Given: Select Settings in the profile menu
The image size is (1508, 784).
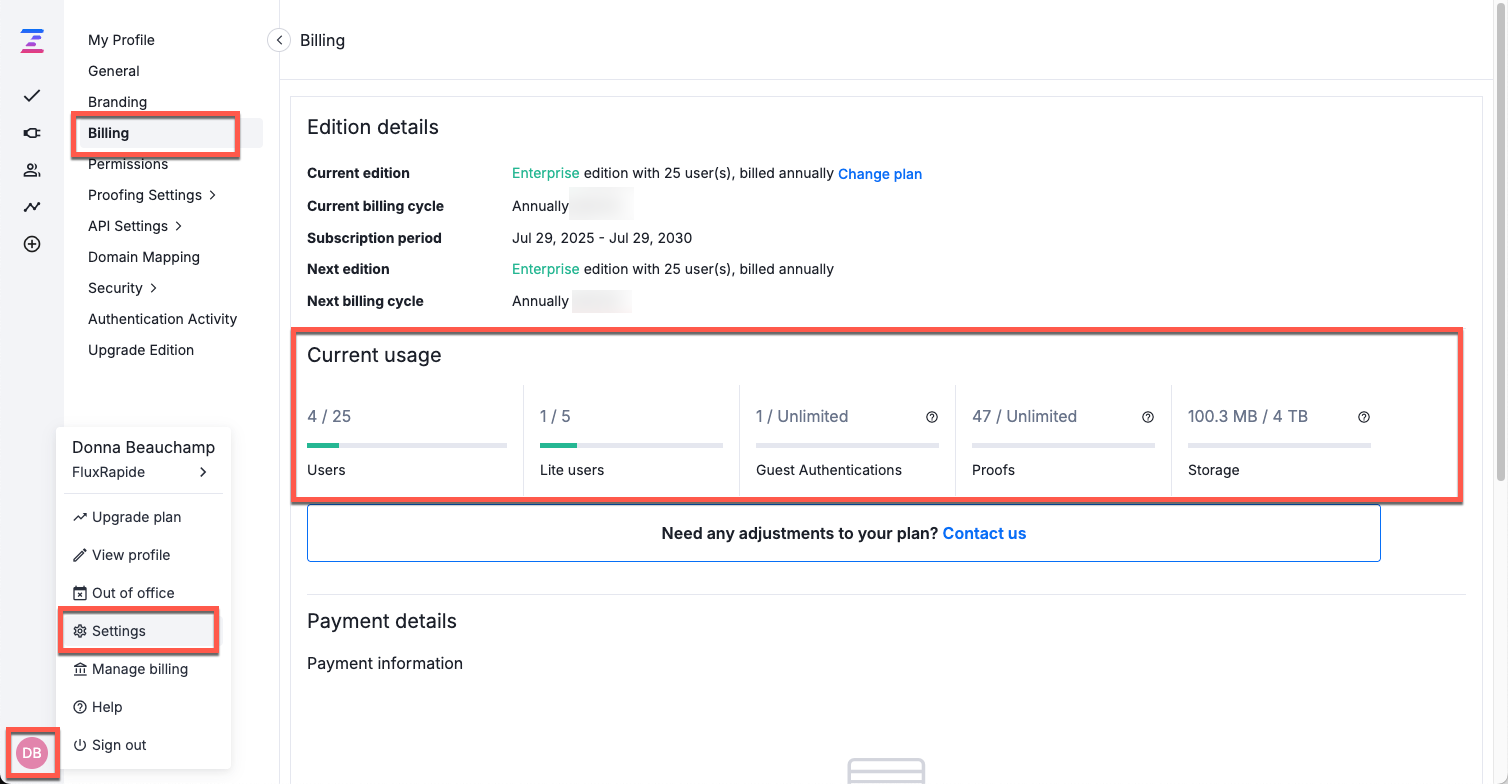Looking at the screenshot, I should pyautogui.click(x=118, y=631).
